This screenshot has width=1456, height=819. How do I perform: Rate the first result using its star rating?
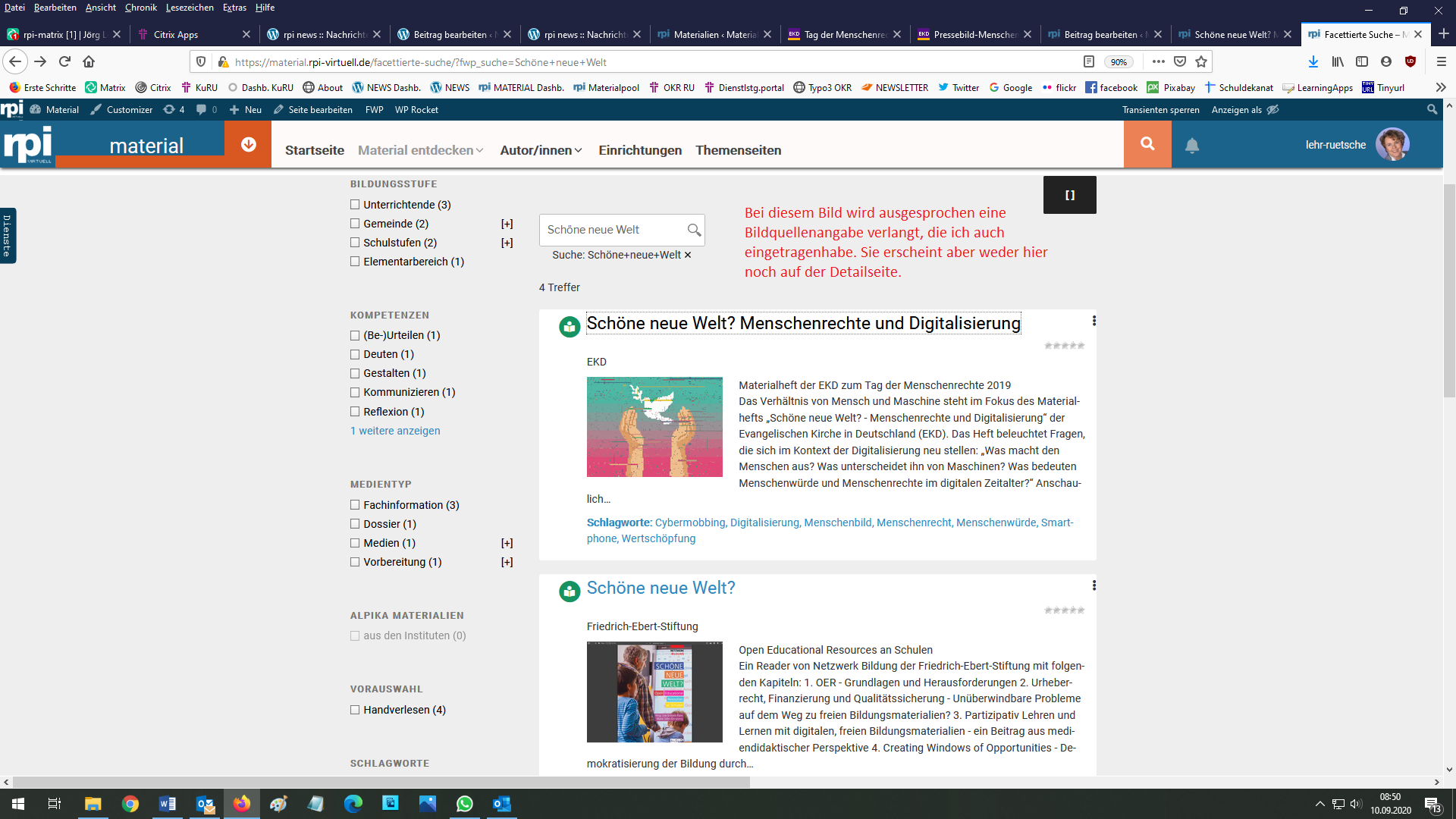[x=1064, y=345]
